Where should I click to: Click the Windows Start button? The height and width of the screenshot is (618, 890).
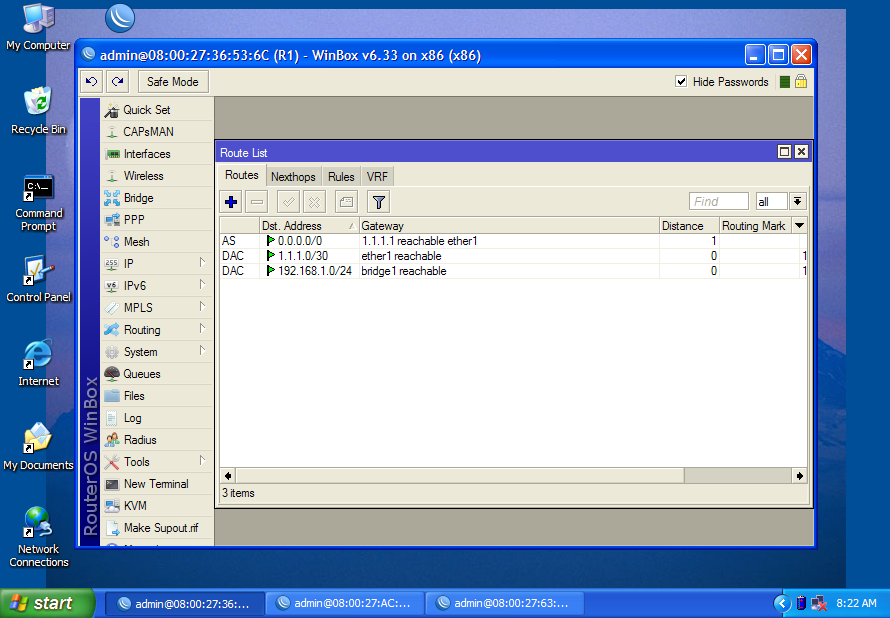pos(47,603)
